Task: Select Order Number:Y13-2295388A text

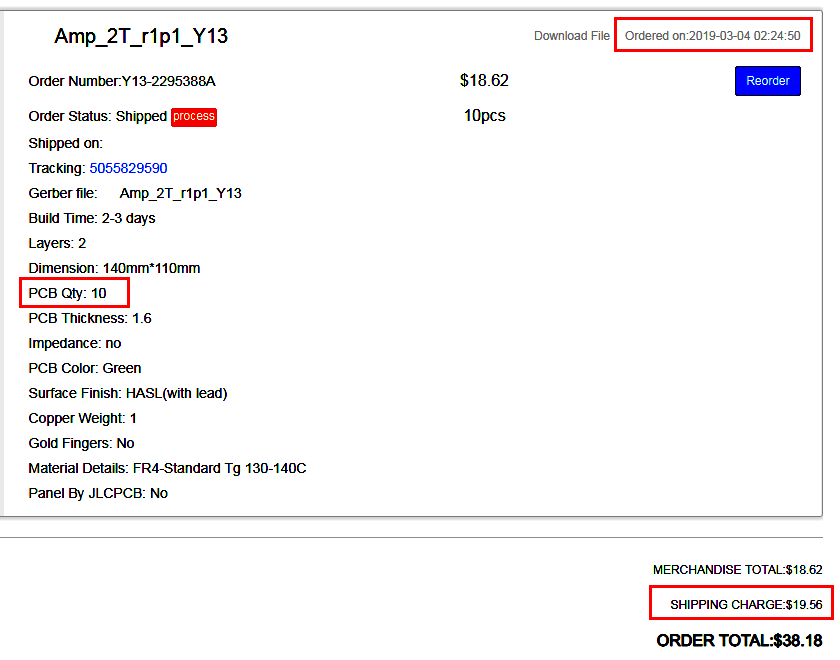Action: 122,81
